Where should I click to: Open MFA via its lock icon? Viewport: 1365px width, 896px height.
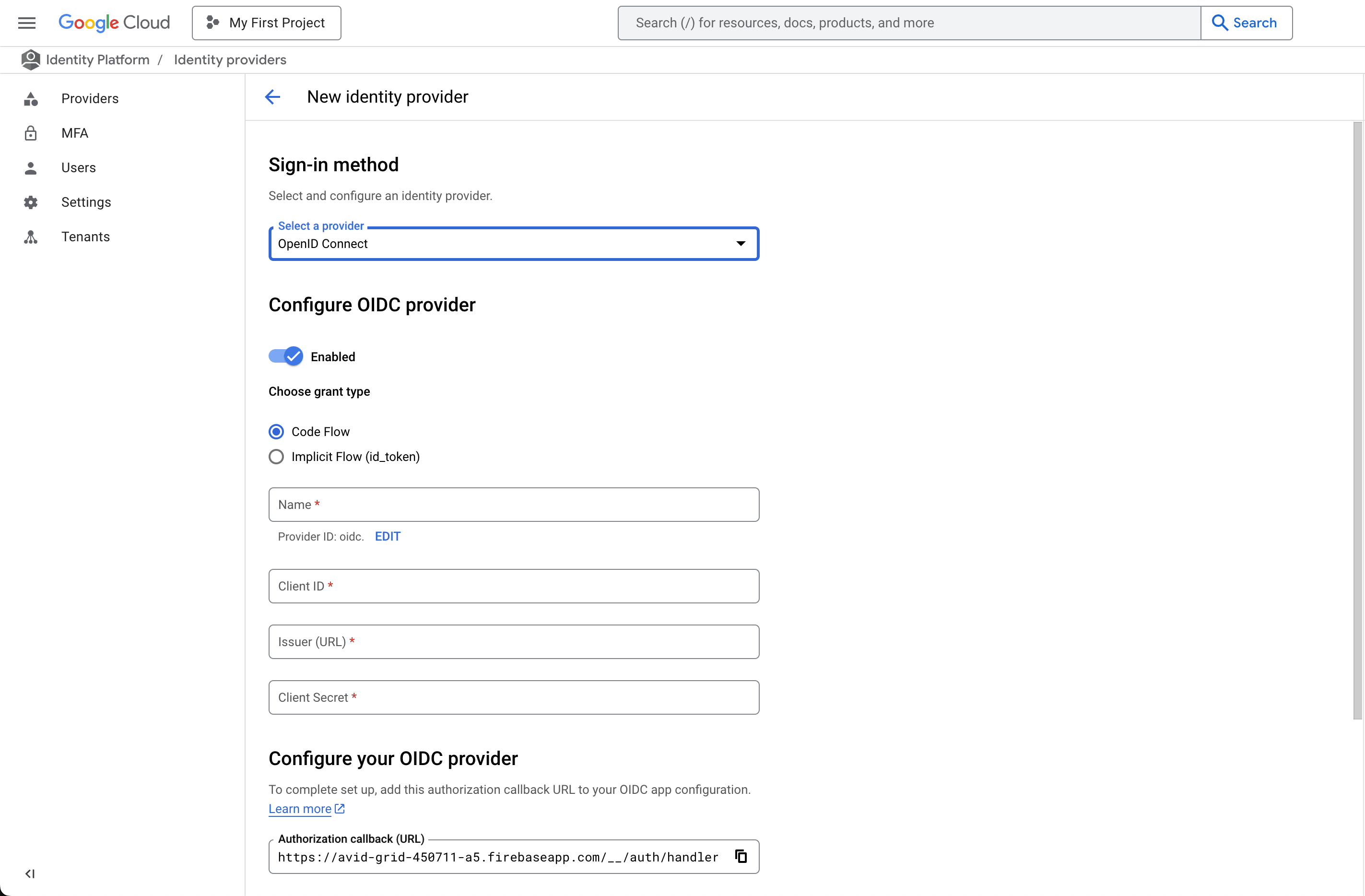coord(31,132)
